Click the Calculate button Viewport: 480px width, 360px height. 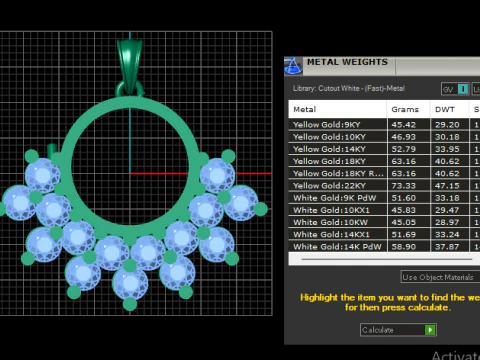[x=398, y=330]
